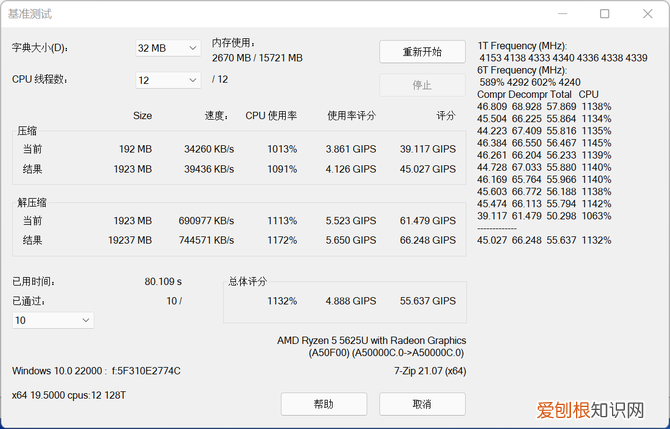670x429 pixels.
Task: Open the dictionary size dropdown showing 32 MB
Action: [167, 48]
